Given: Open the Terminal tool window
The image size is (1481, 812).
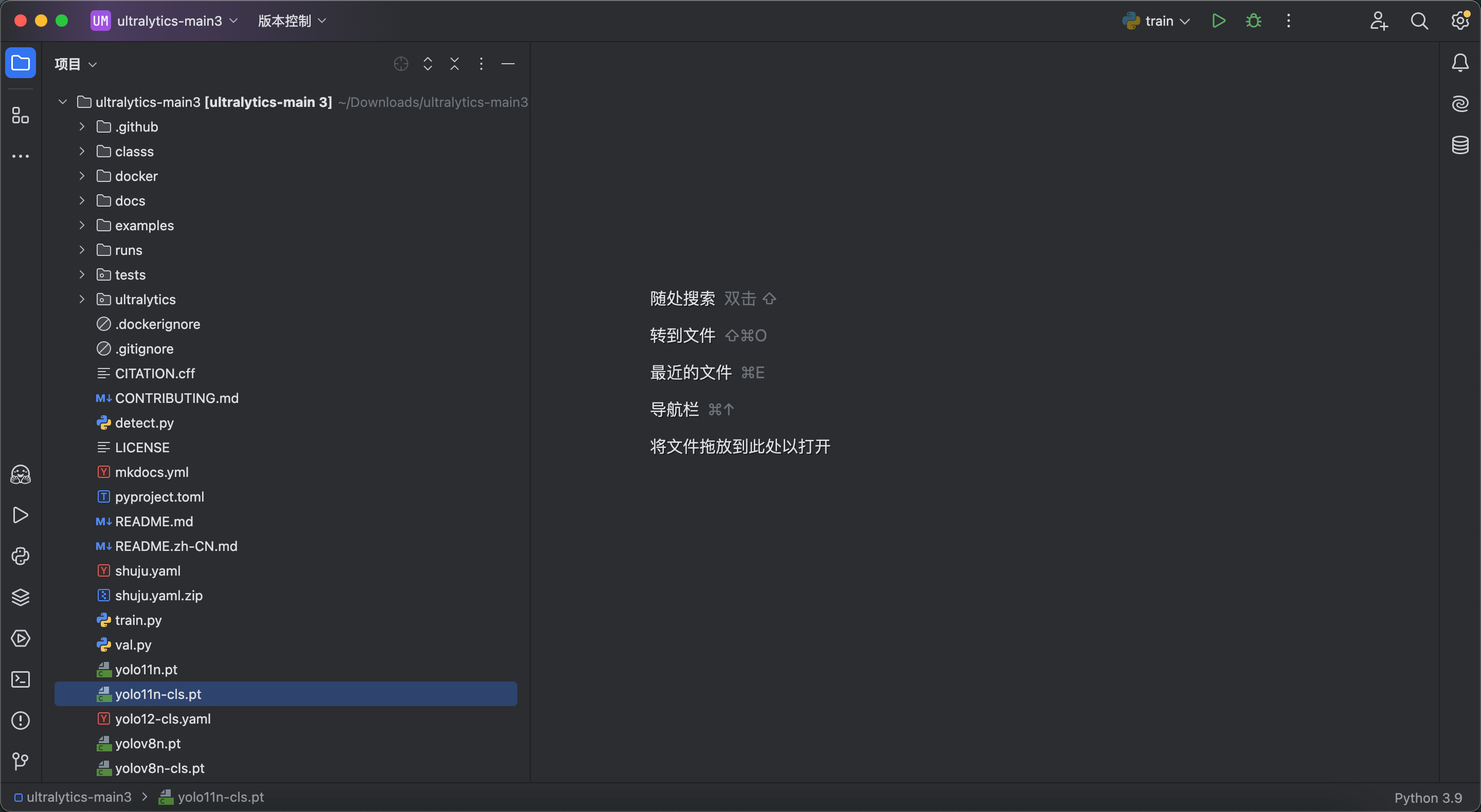Looking at the screenshot, I should (x=21, y=679).
